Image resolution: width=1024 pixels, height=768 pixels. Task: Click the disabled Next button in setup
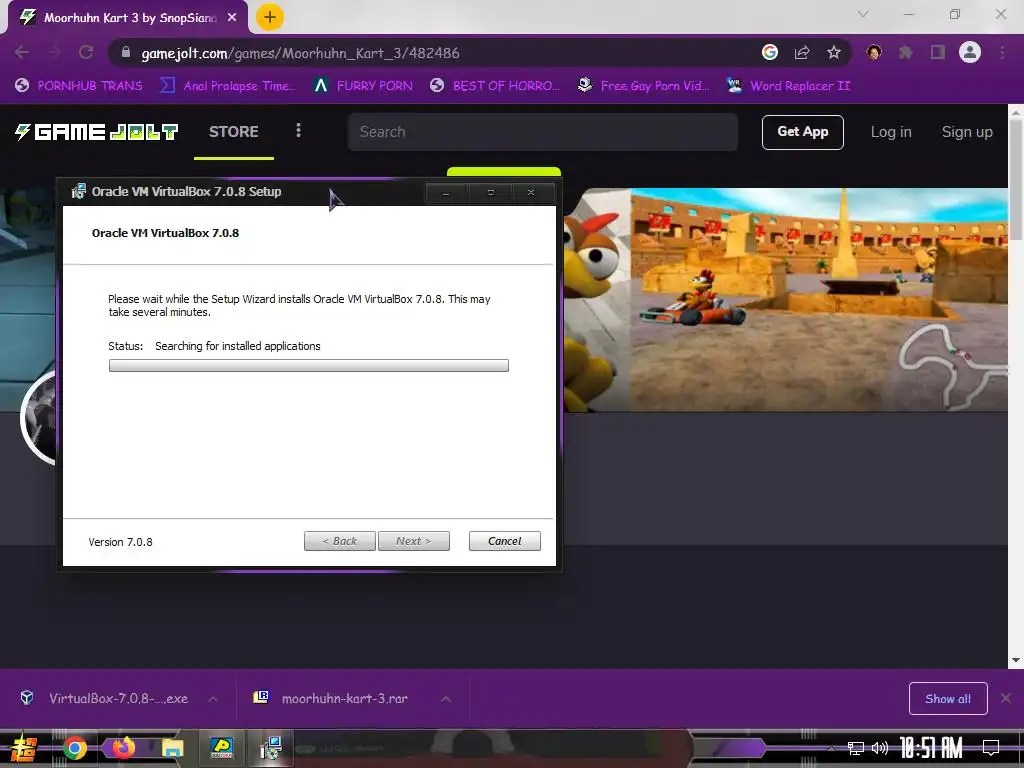coord(413,541)
